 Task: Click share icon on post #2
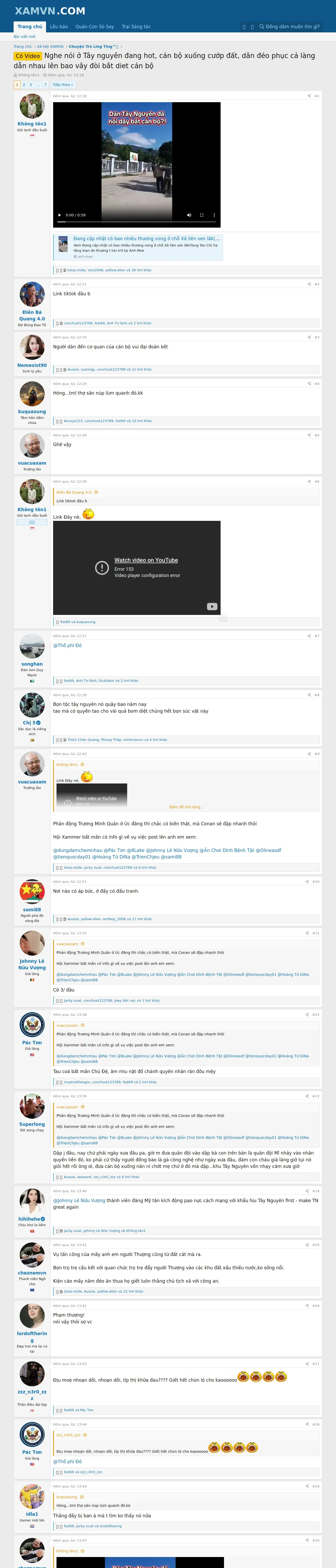click(309, 284)
